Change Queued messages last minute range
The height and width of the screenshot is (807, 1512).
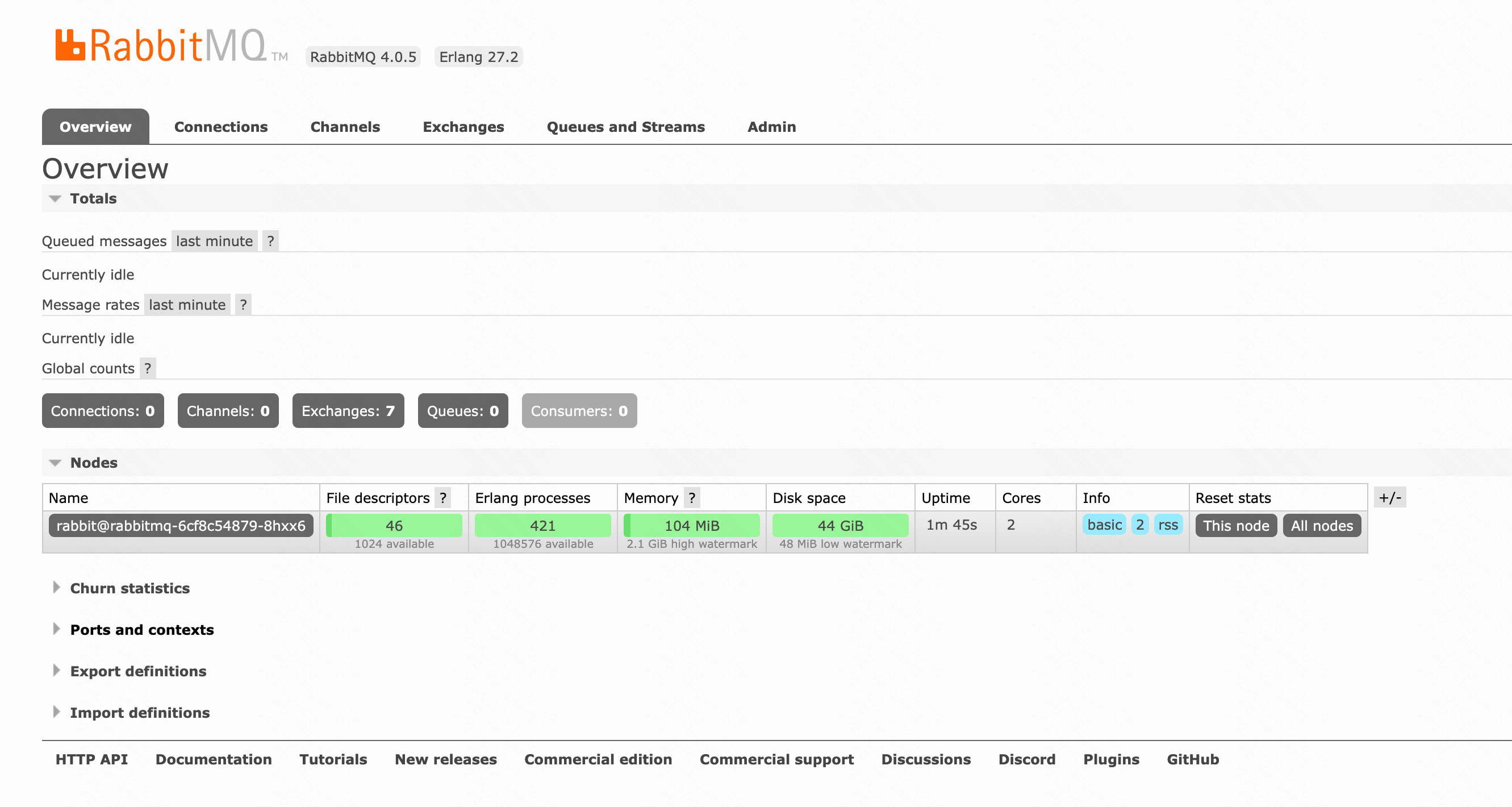pos(214,241)
